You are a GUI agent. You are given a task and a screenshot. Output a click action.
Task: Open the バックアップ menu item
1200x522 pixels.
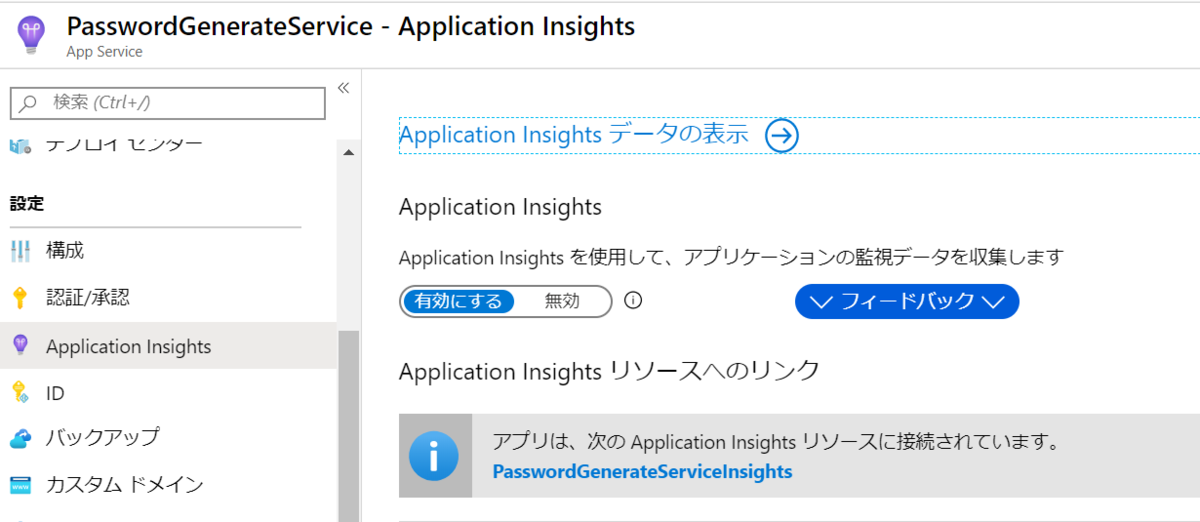102,439
